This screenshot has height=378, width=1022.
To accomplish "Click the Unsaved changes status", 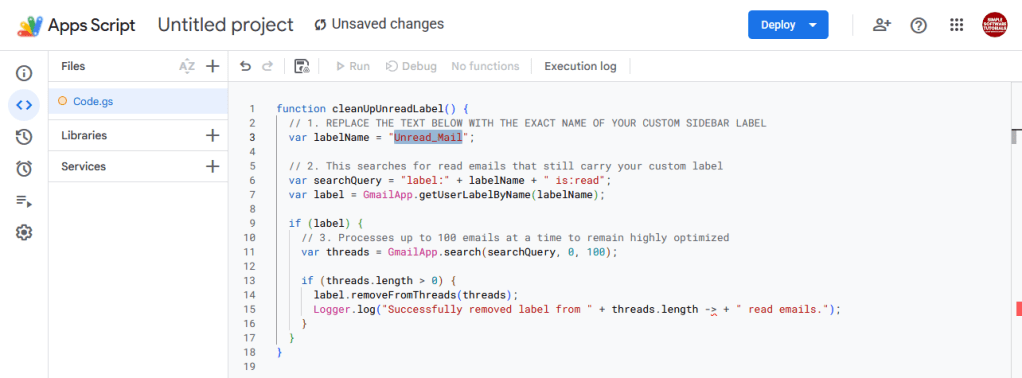I will coord(379,24).
